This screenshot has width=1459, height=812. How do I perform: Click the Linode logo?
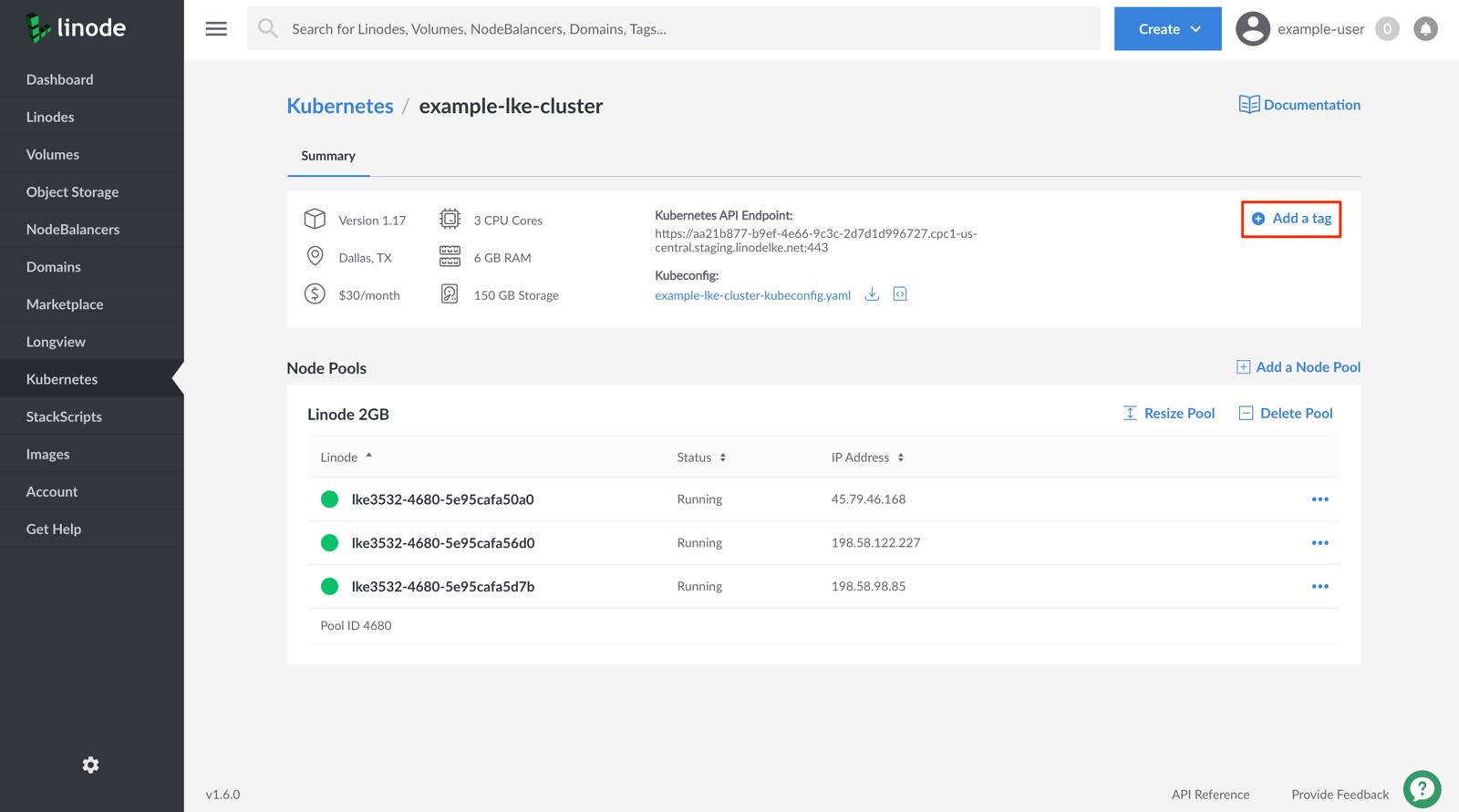77,28
